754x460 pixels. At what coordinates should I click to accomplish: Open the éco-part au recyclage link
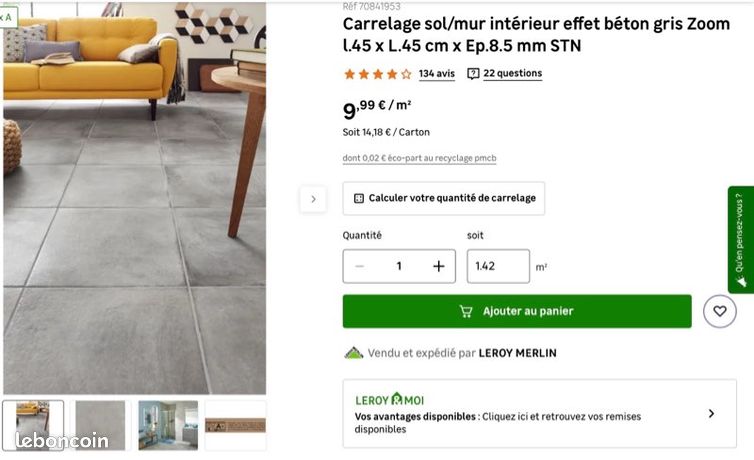pyautogui.click(x=419, y=158)
